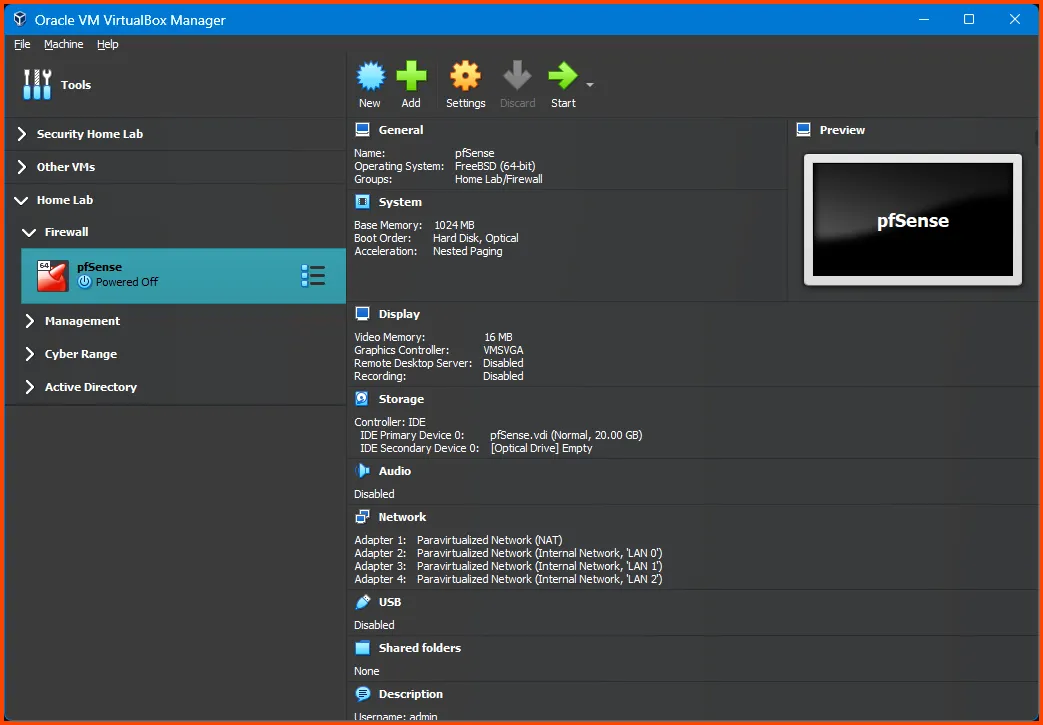Open the Description heading link
Viewport: 1043px width, 725px height.
pyautogui.click(x=410, y=694)
